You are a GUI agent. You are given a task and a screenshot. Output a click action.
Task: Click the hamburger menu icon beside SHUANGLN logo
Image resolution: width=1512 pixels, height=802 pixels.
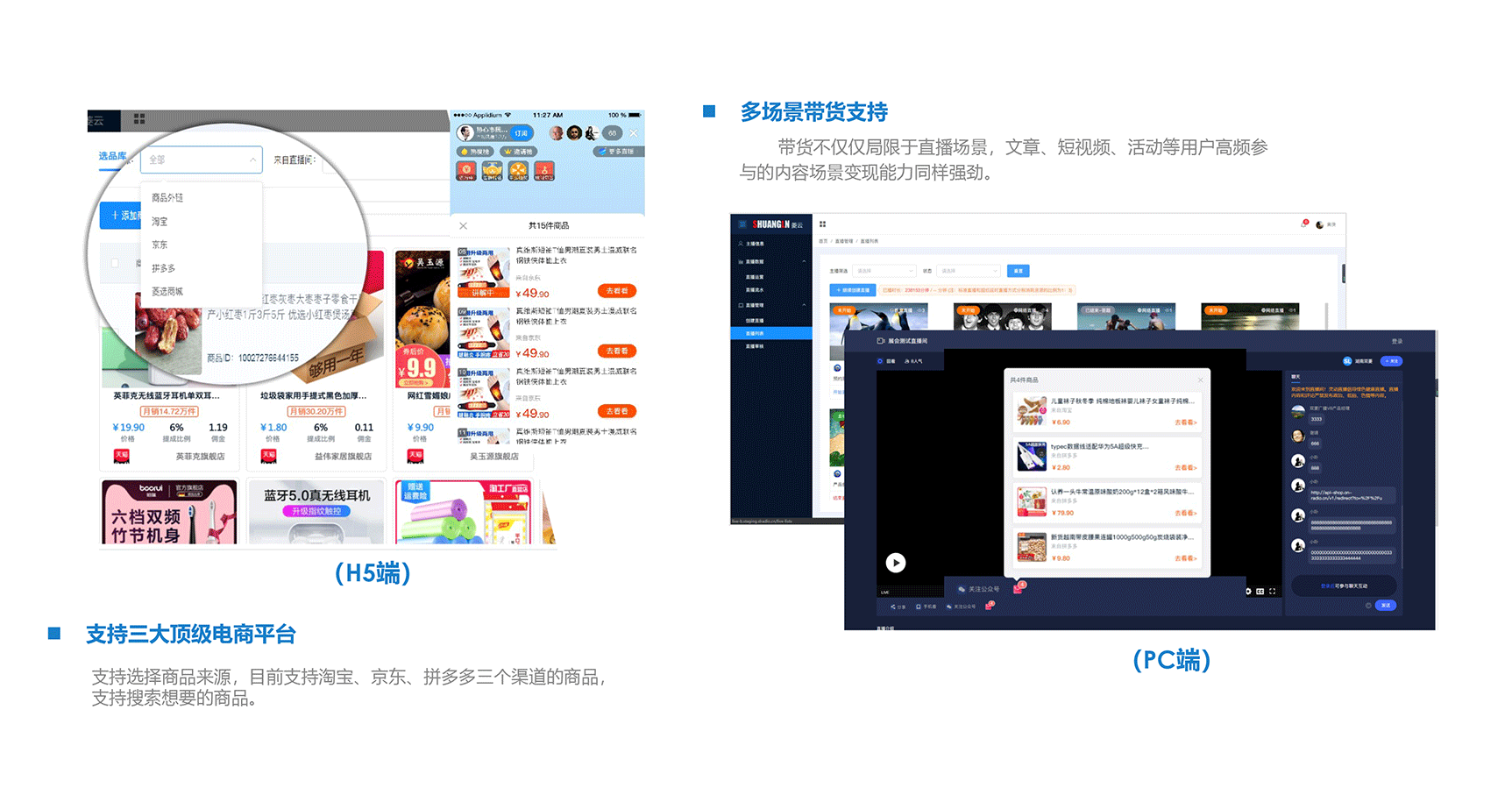(742, 224)
